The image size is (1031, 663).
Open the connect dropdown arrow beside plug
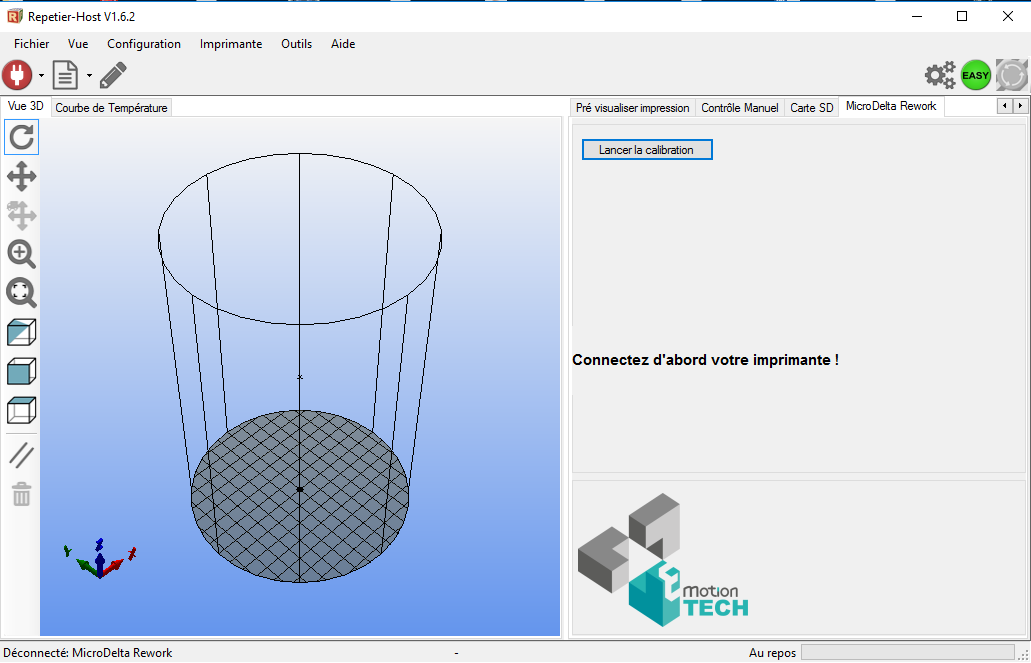(x=41, y=76)
